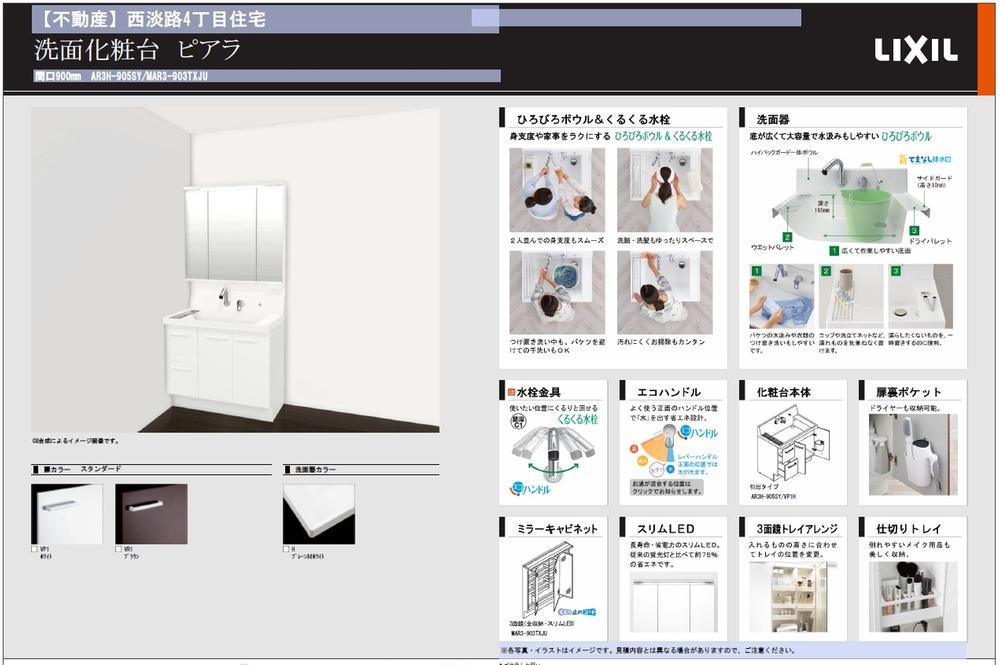
Task: Click the AR3H-905SY/VP1H model text
Action: (773, 496)
